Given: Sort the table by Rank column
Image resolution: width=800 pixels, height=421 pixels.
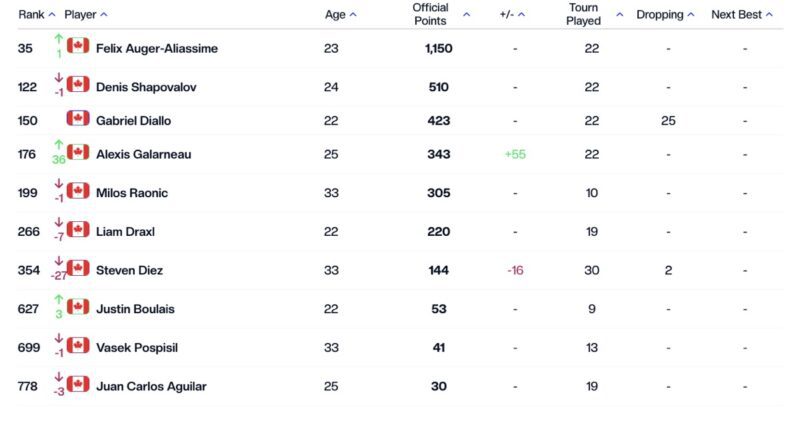Looking at the screenshot, I should [x=36, y=15].
